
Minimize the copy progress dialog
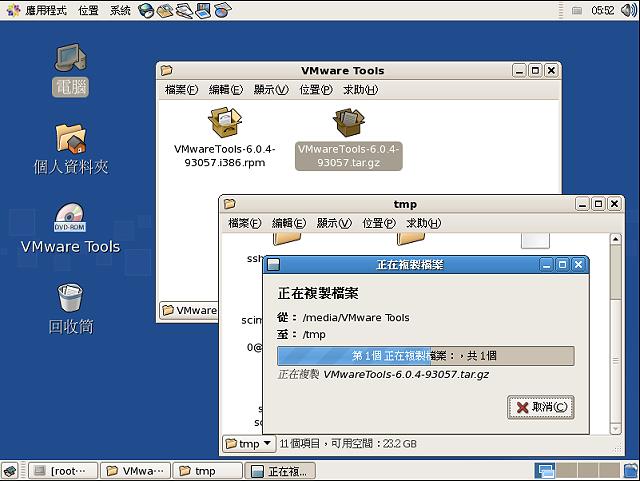pyautogui.click(x=547, y=265)
